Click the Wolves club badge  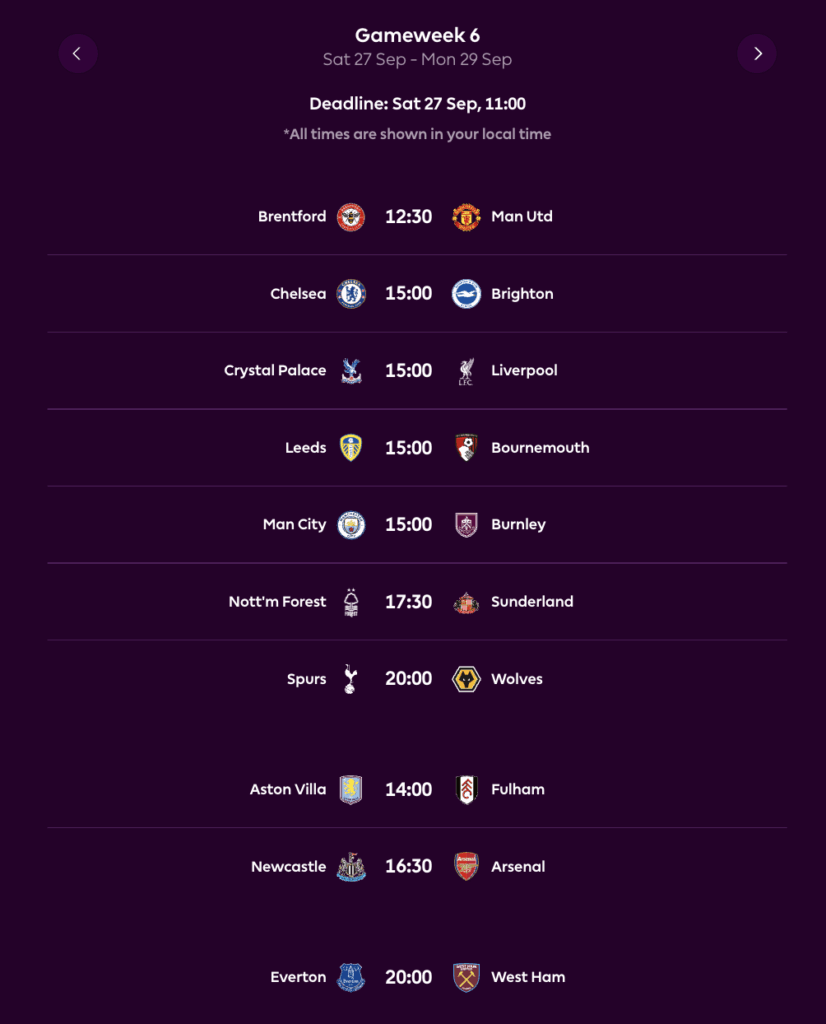[x=466, y=678]
